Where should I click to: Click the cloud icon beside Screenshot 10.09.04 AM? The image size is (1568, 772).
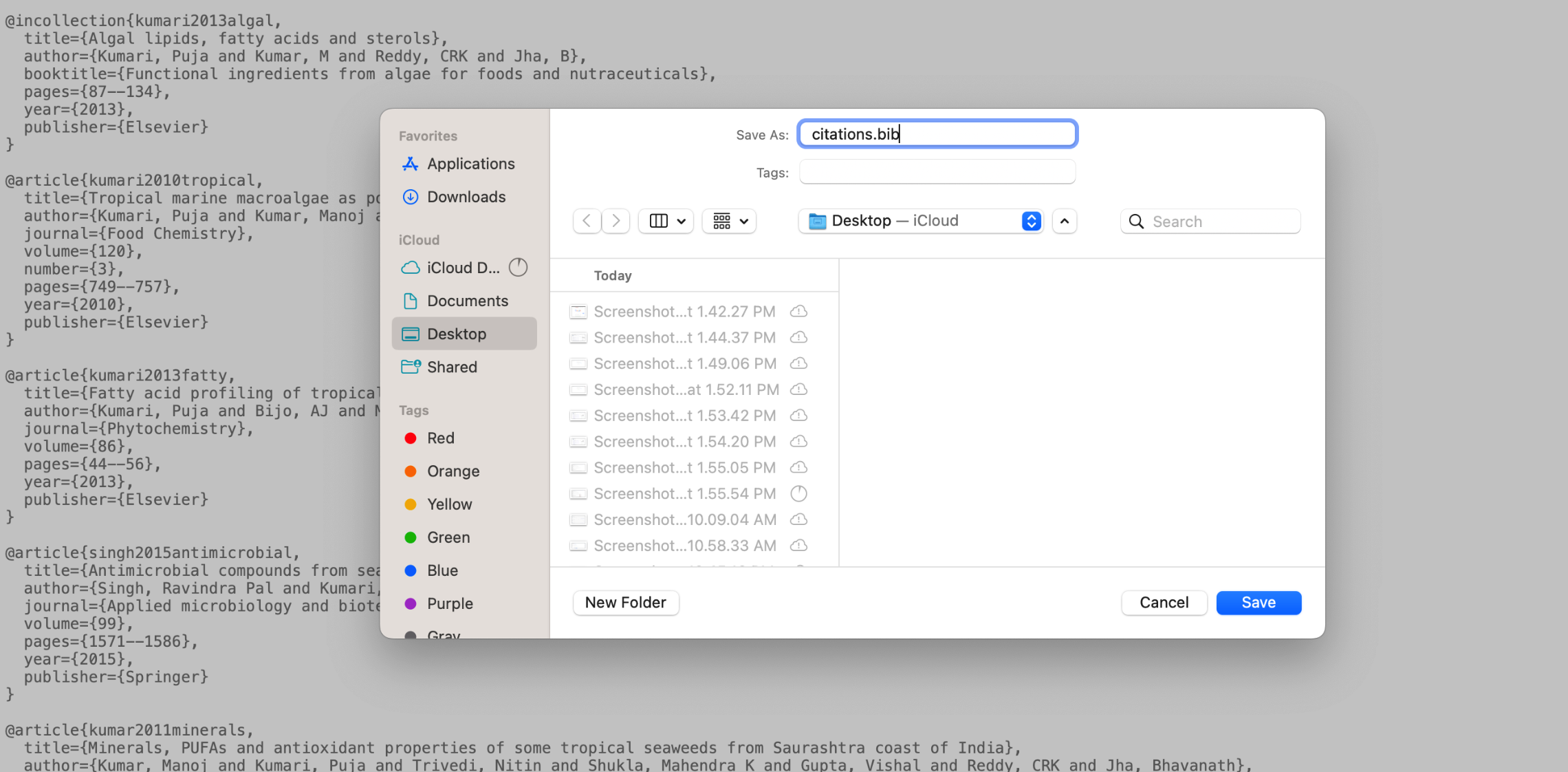click(x=798, y=519)
